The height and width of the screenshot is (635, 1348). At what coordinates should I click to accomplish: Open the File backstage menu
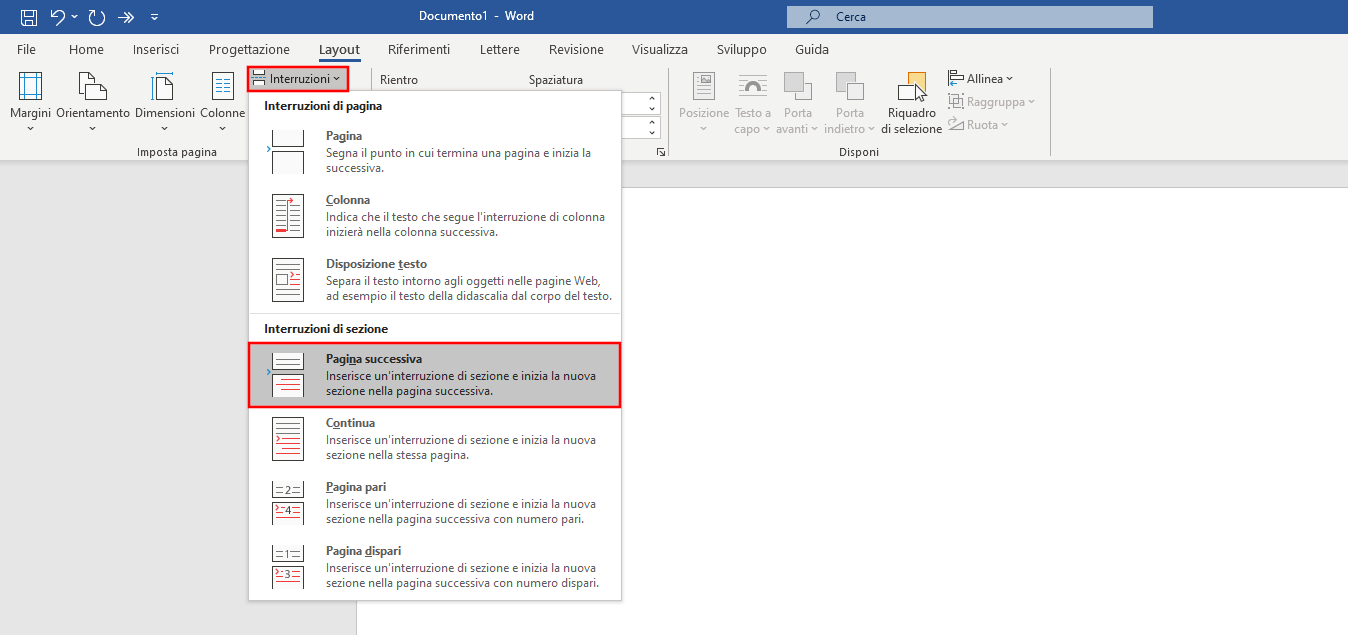click(26, 49)
